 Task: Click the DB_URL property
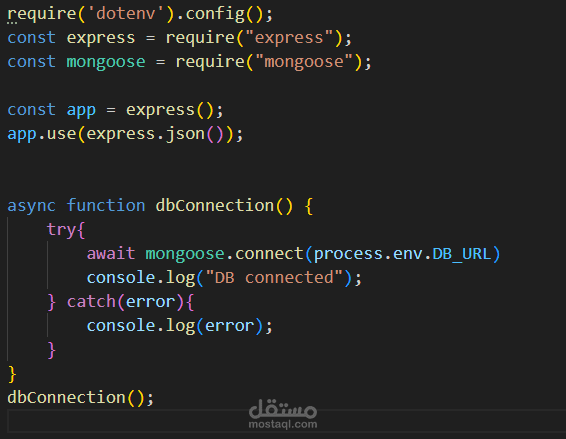(462, 254)
